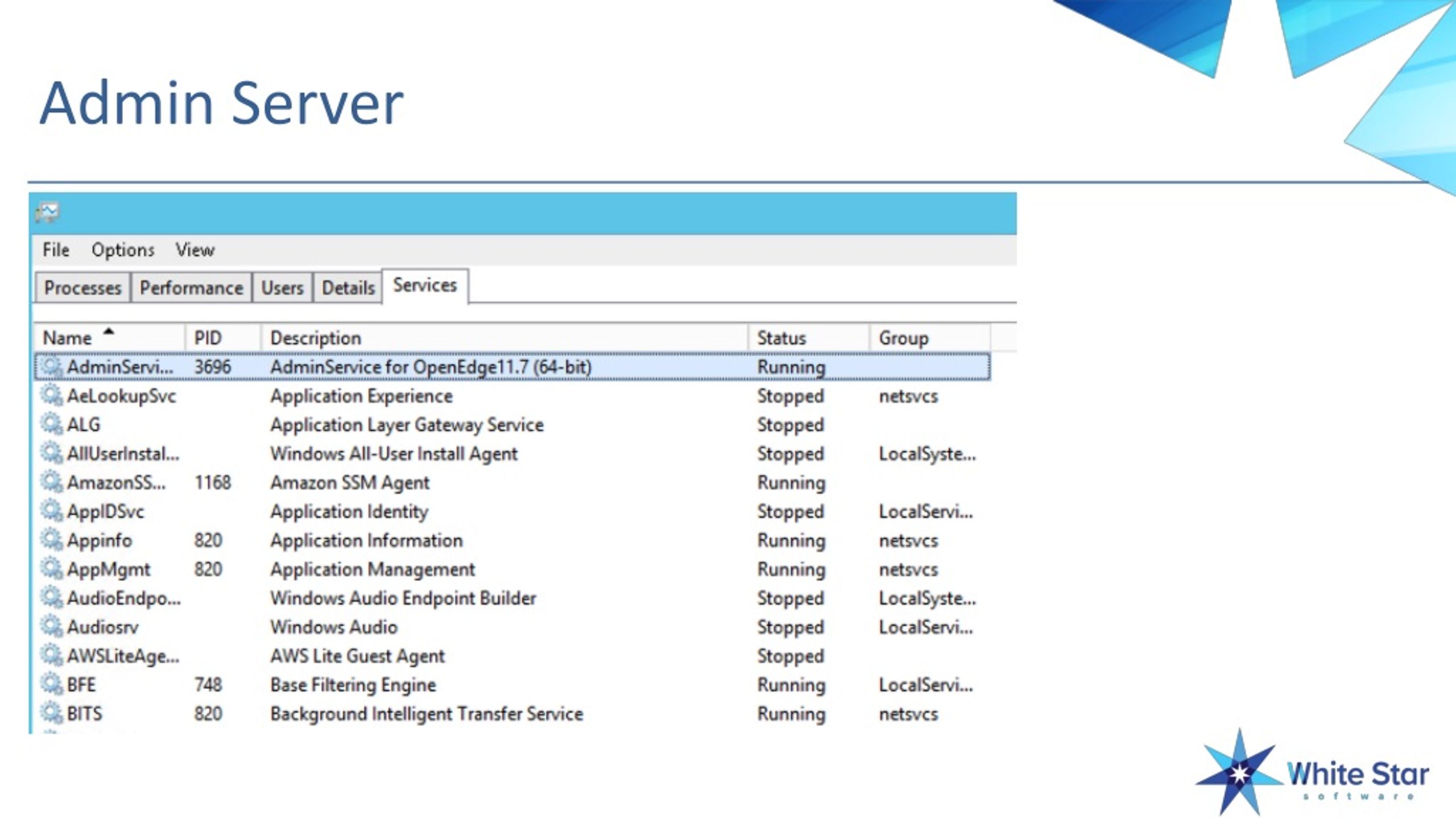
Task: Click the Application Experience description
Action: 362,396
